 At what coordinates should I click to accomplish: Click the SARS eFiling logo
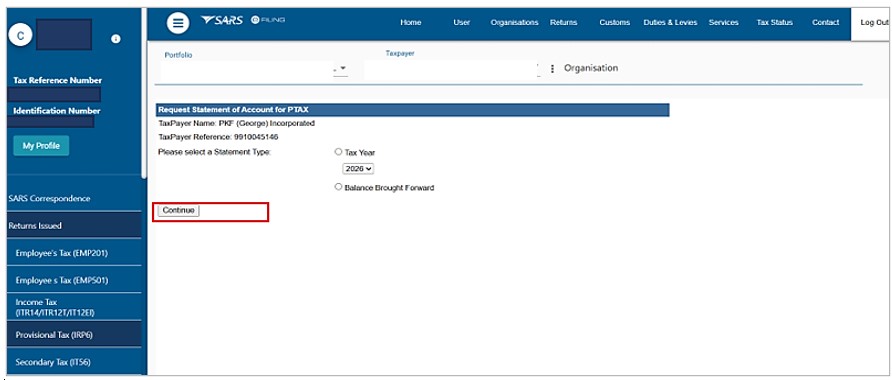point(243,20)
